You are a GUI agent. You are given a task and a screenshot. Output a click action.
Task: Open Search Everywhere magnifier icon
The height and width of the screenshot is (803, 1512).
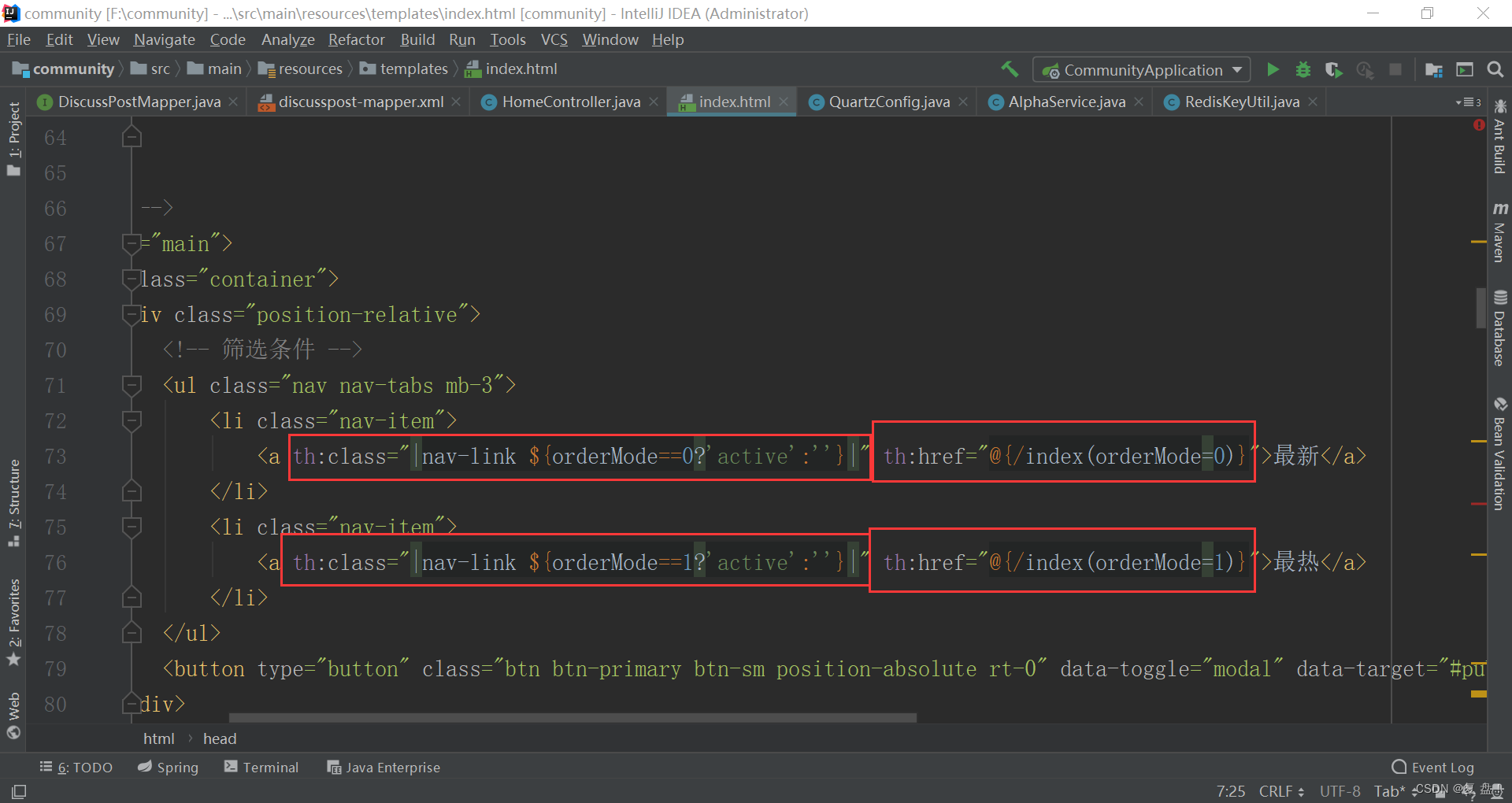point(1495,69)
